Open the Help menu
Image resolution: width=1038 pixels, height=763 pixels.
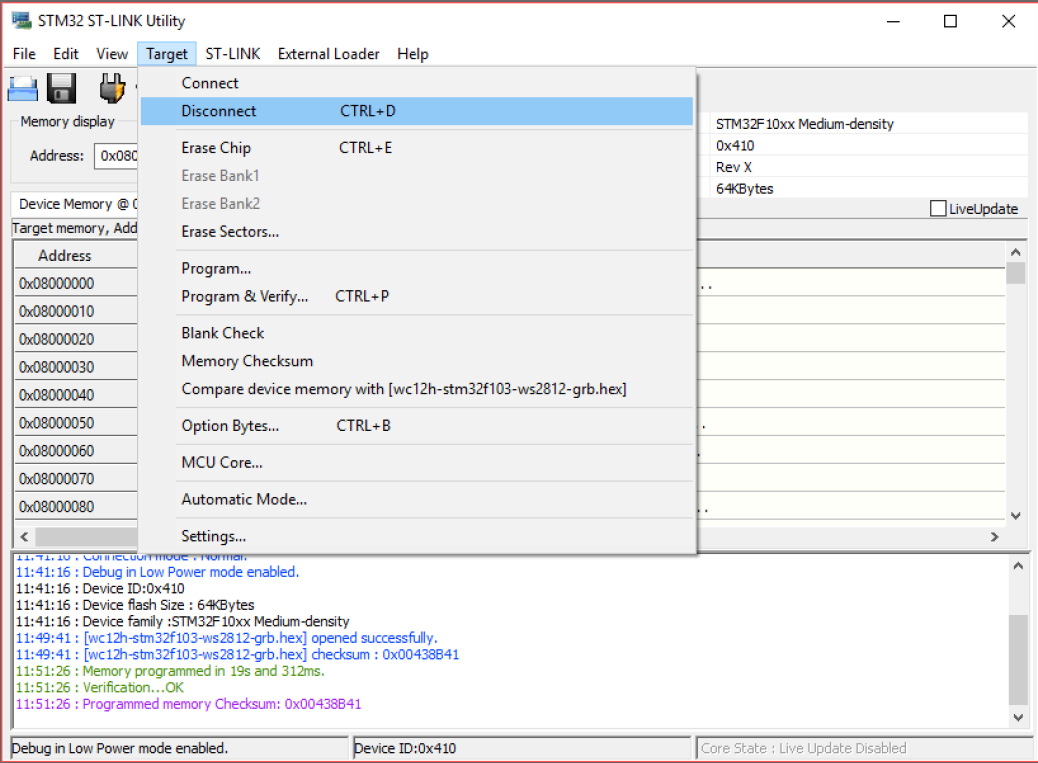tap(412, 54)
